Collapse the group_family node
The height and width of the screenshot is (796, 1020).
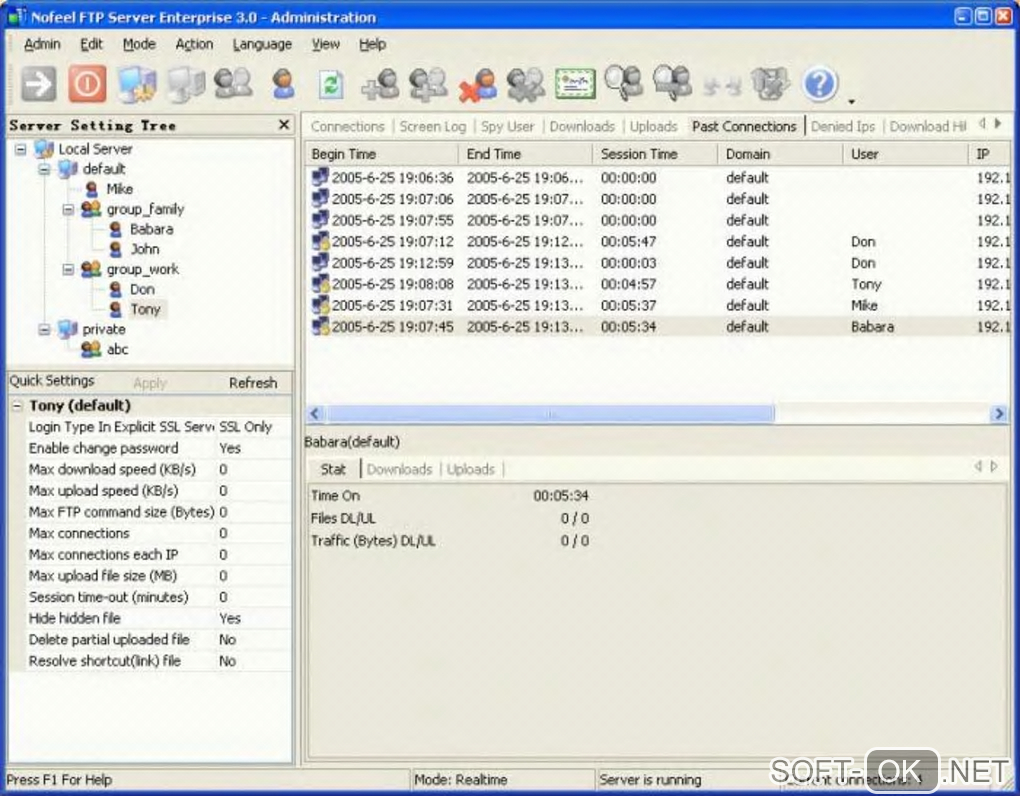click(x=68, y=209)
